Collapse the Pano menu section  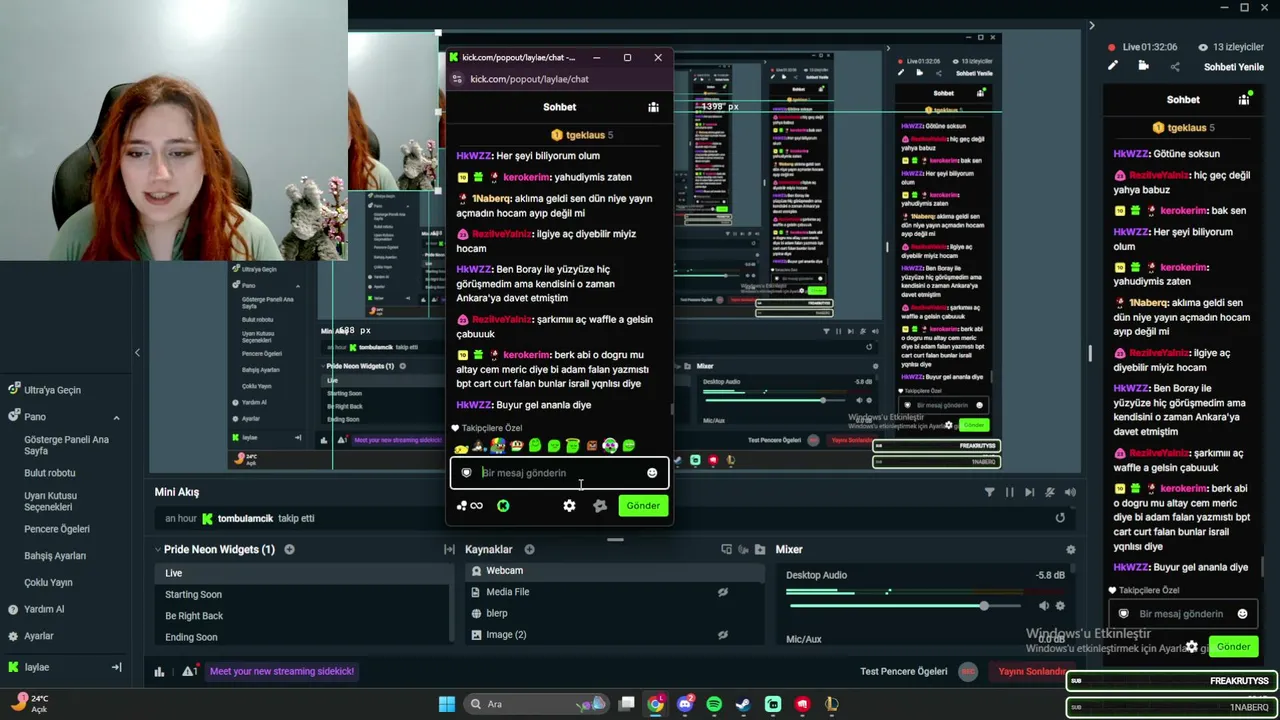point(116,417)
